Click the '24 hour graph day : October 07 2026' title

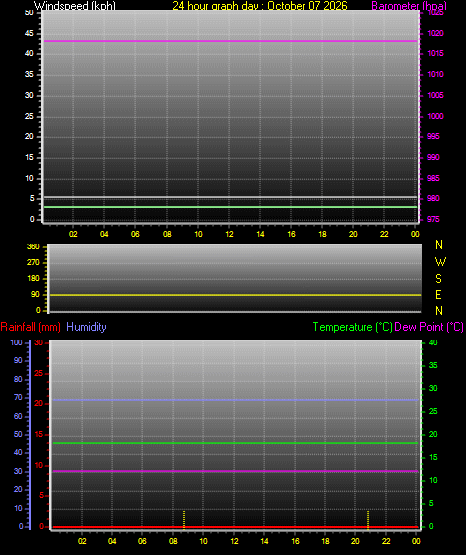pos(260,6)
